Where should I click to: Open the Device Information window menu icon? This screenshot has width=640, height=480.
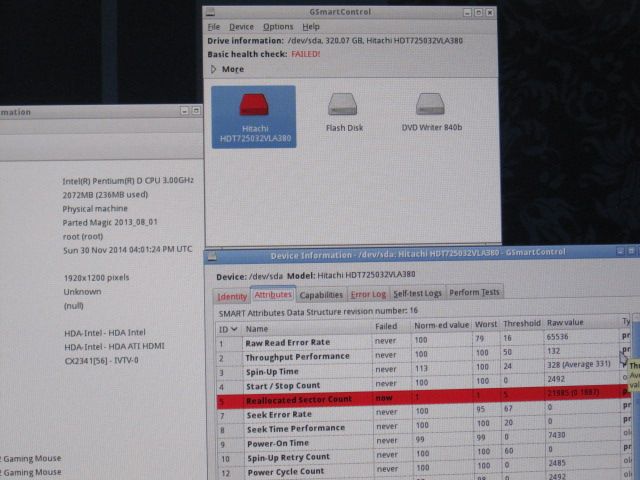(x=212, y=257)
